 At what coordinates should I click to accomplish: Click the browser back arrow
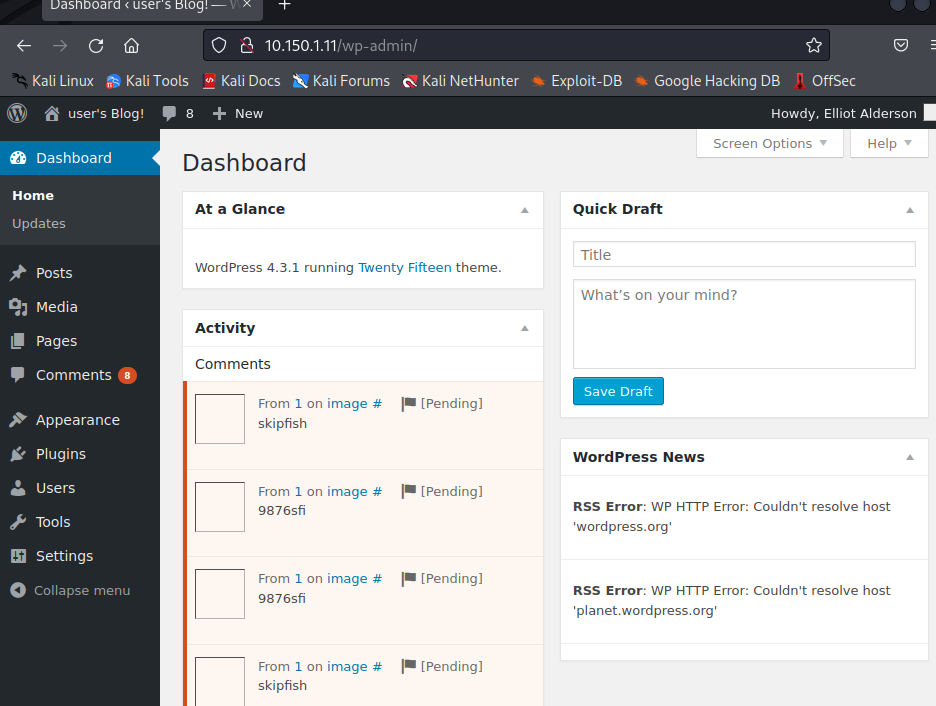(24, 45)
